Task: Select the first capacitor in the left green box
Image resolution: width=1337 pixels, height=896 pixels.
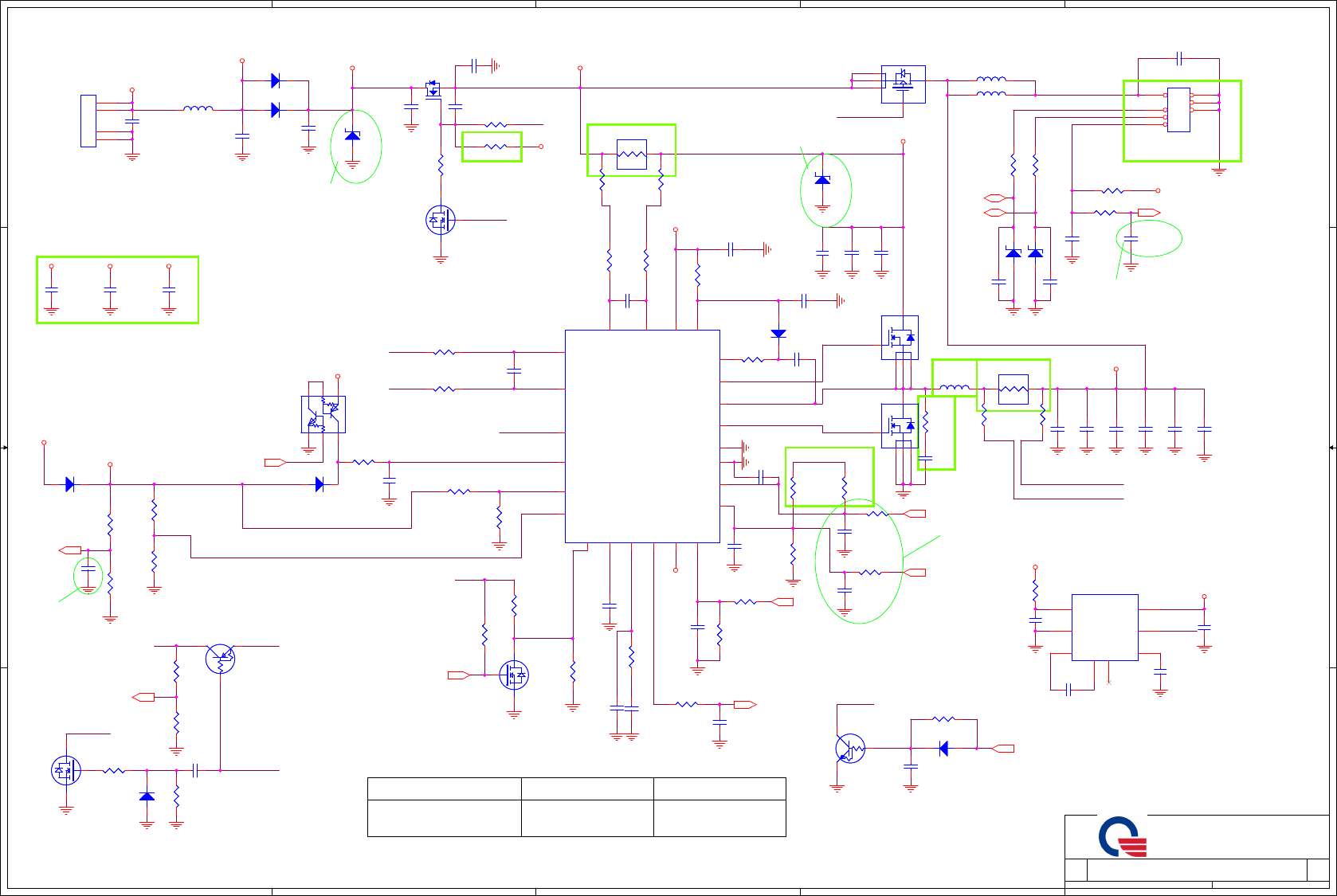Action: 52,290
